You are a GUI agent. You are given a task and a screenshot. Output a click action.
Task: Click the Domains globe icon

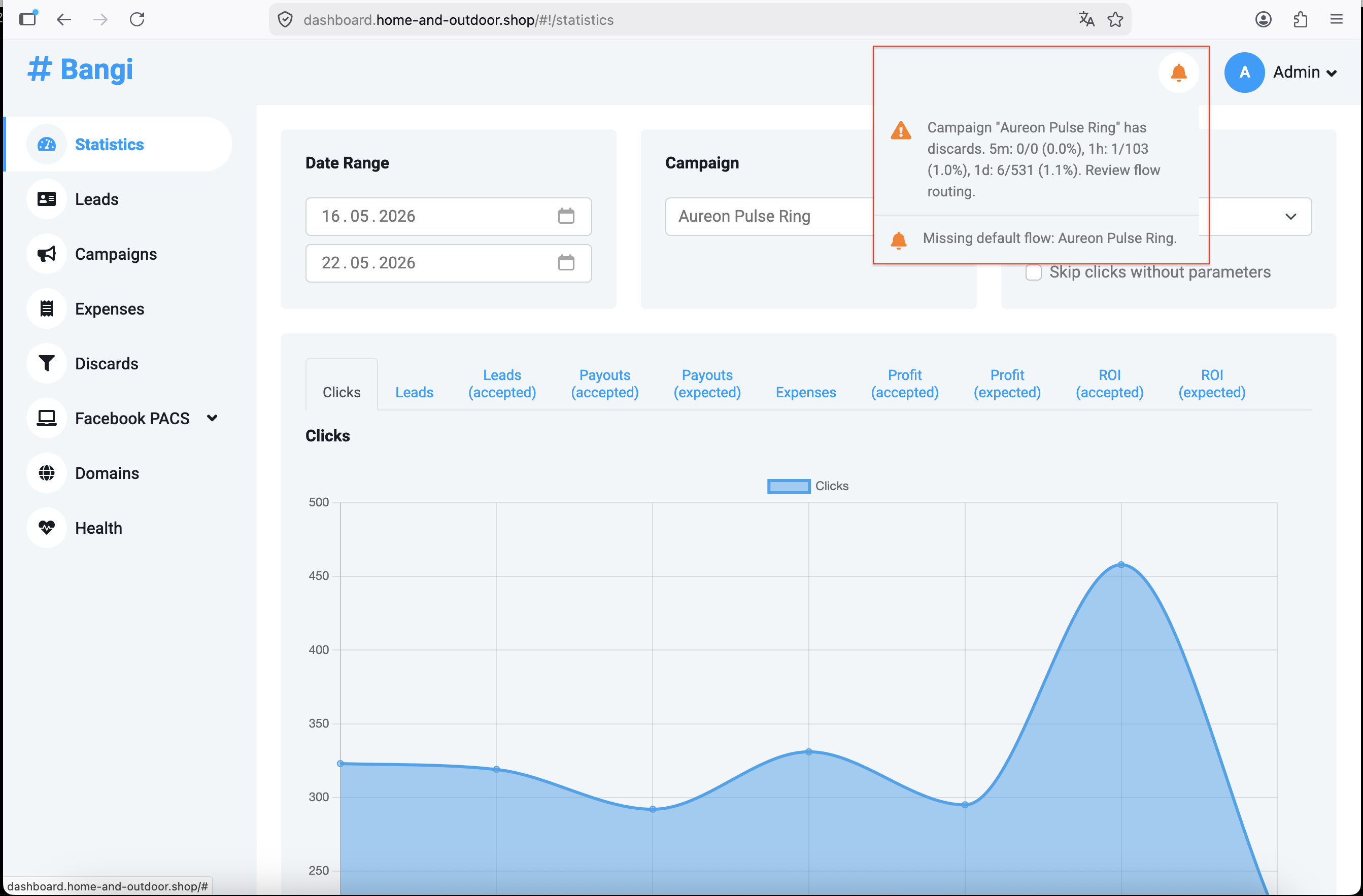(x=46, y=473)
